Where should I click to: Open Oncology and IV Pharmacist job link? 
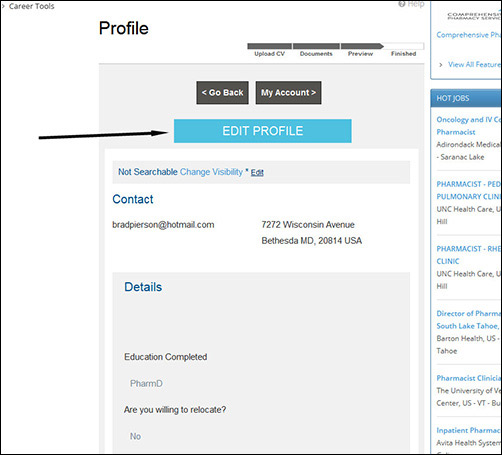pos(468,126)
